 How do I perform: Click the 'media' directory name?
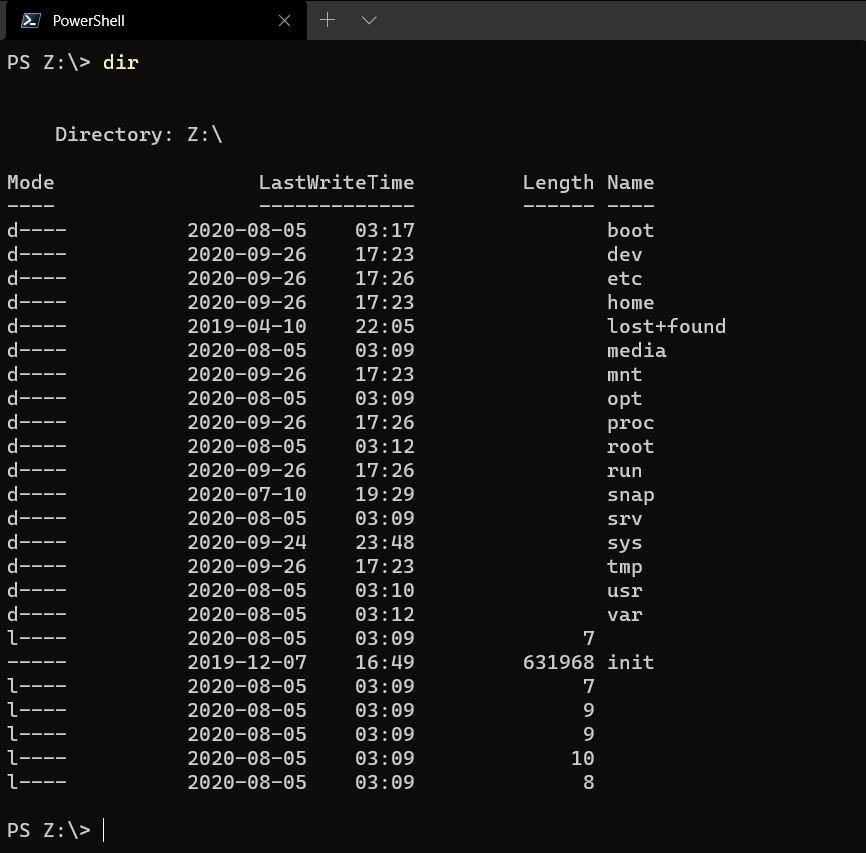pyautogui.click(x=636, y=350)
